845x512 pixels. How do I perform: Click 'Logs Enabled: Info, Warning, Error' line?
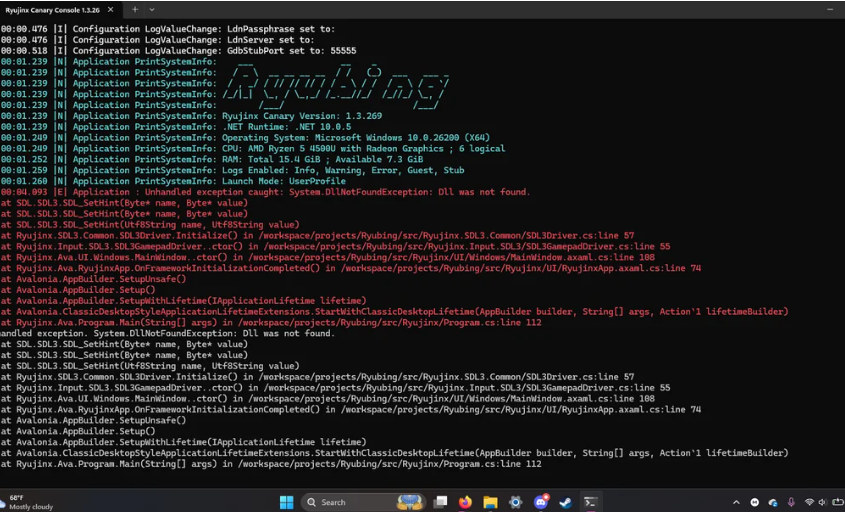[x=232, y=170]
